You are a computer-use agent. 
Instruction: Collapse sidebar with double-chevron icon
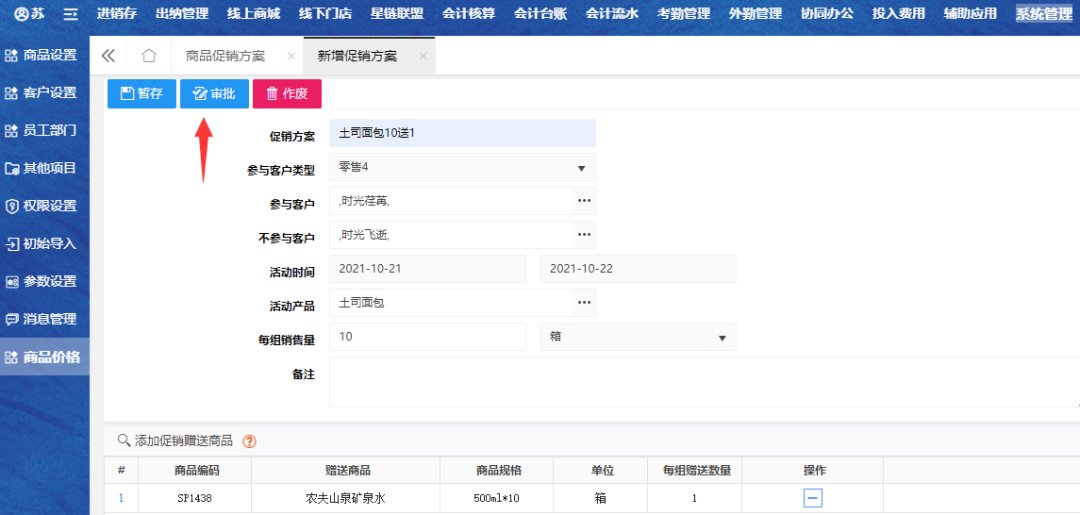click(108, 56)
